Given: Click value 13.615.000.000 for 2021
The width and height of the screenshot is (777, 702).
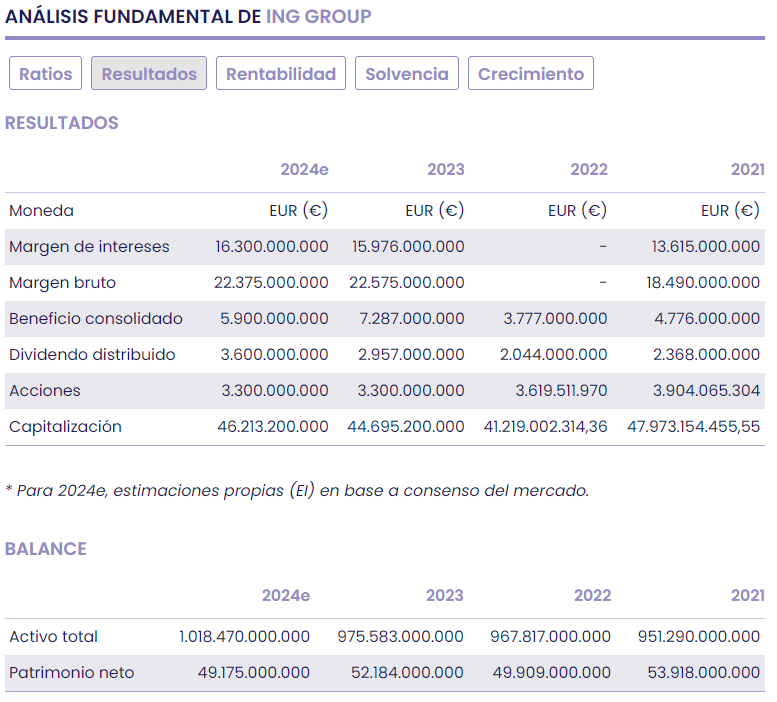Looking at the screenshot, I should [x=706, y=247].
